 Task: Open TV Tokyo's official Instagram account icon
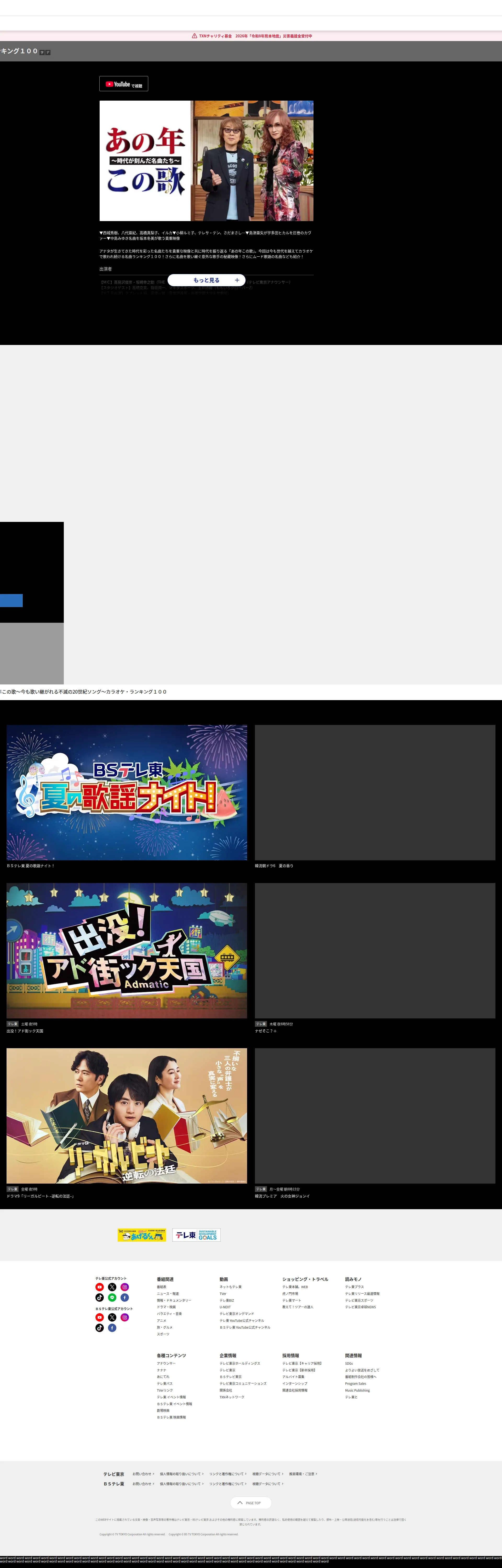[x=125, y=1287]
